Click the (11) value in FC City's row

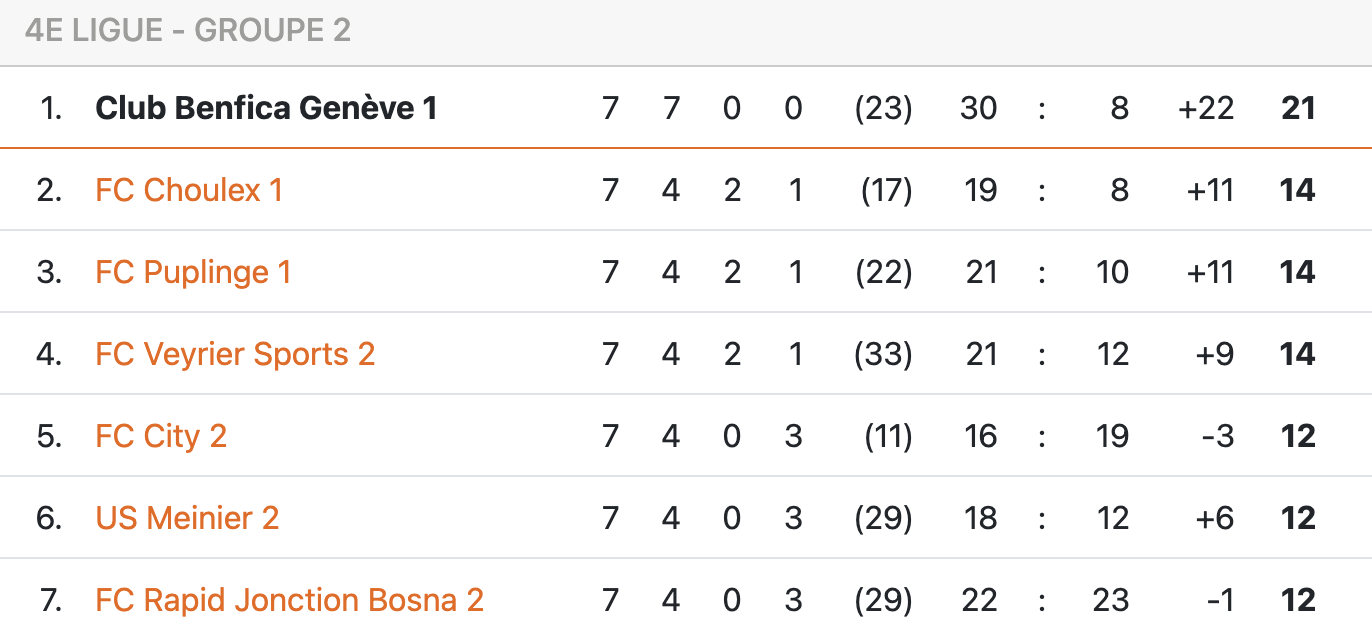click(886, 436)
